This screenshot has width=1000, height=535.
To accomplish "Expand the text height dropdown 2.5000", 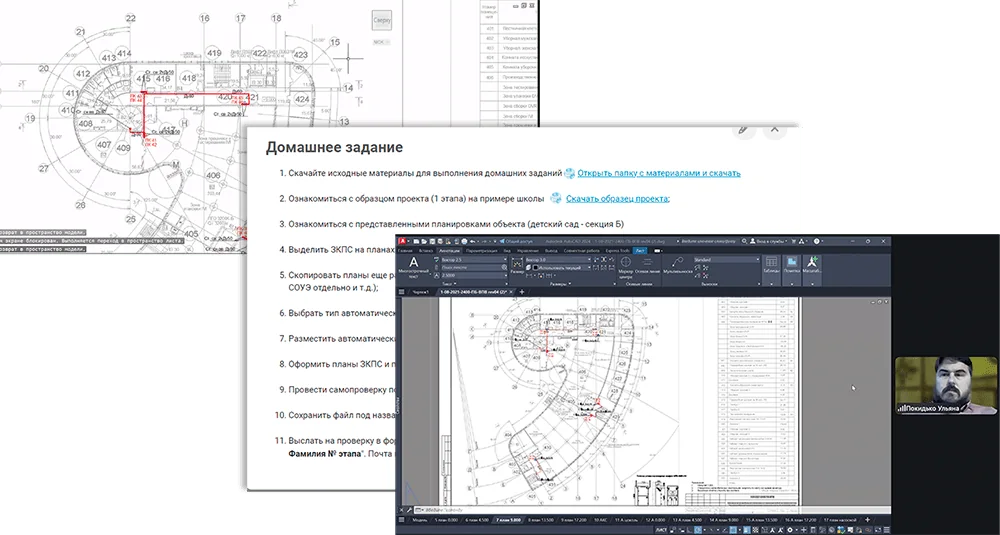I will click(x=506, y=275).
